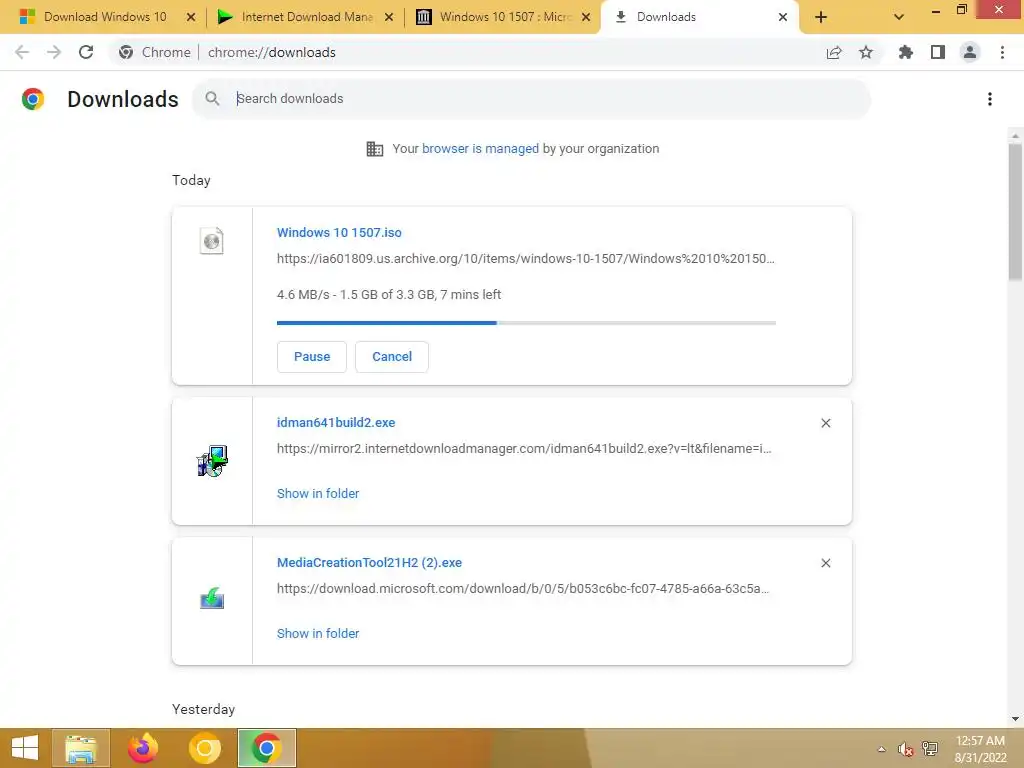Viewport: 1024px width, 768px height.
Task: Switch to the Download Windows 10 tab
Action: click(104, 17)
